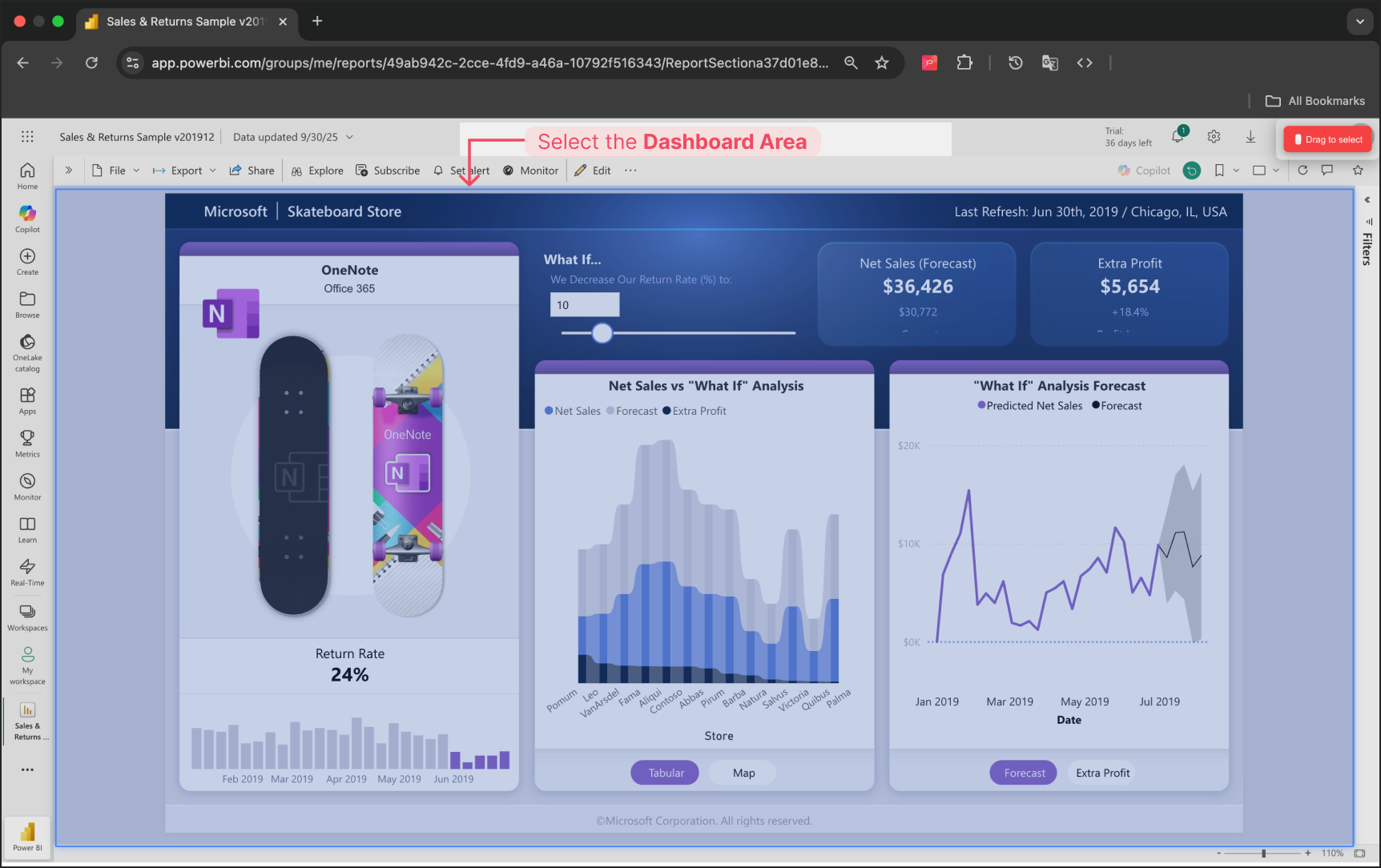Click the notifications bell icon
Image resolution: width=1381 pixels, height=868 pixels.
tap(1177, 137)
